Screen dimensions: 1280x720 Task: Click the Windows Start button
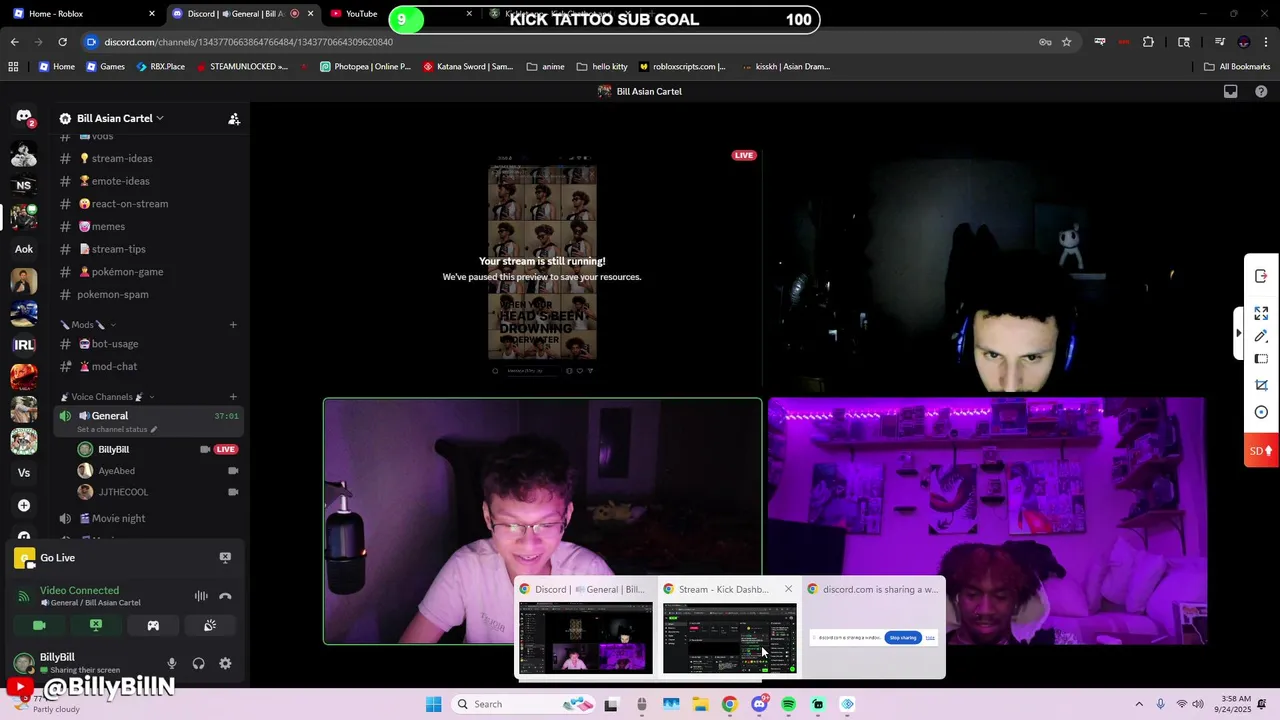[x=433, y=704]
